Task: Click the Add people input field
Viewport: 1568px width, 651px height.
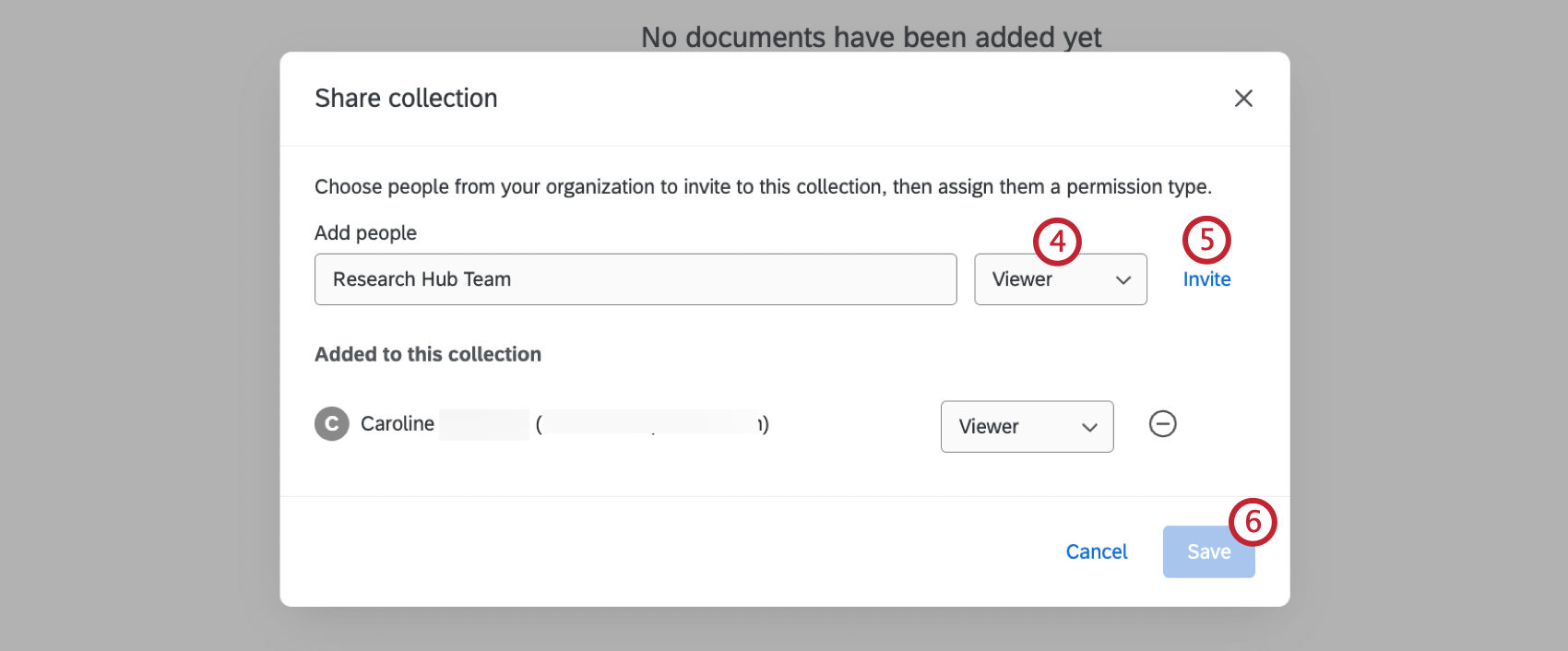Action: (x=635, y=279)
